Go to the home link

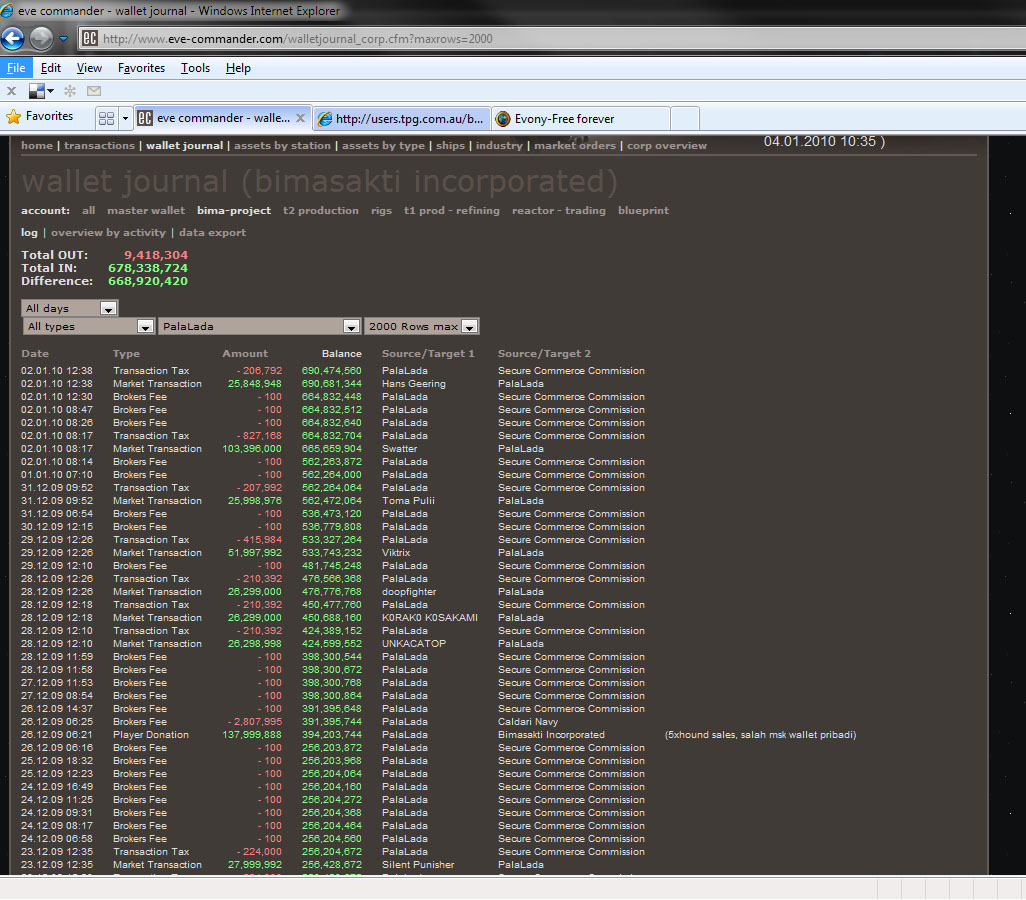[37, 145]
